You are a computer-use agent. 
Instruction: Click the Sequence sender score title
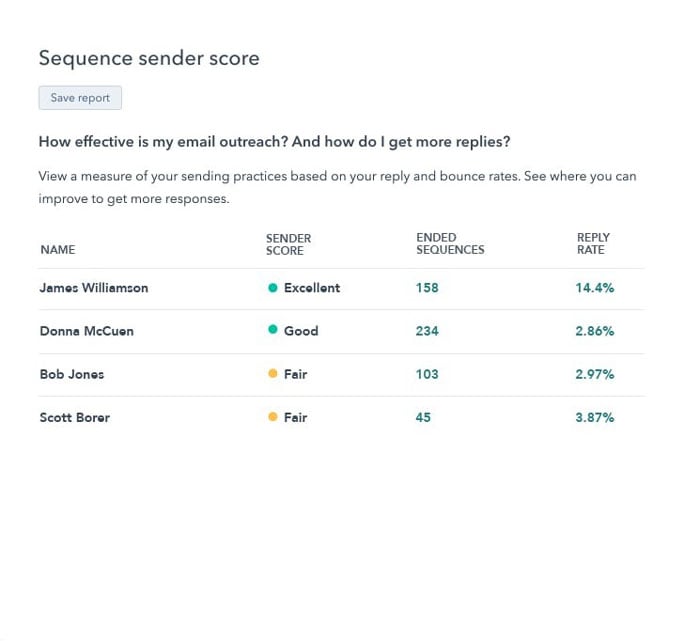pyautogui.click(x=149, y=58)
